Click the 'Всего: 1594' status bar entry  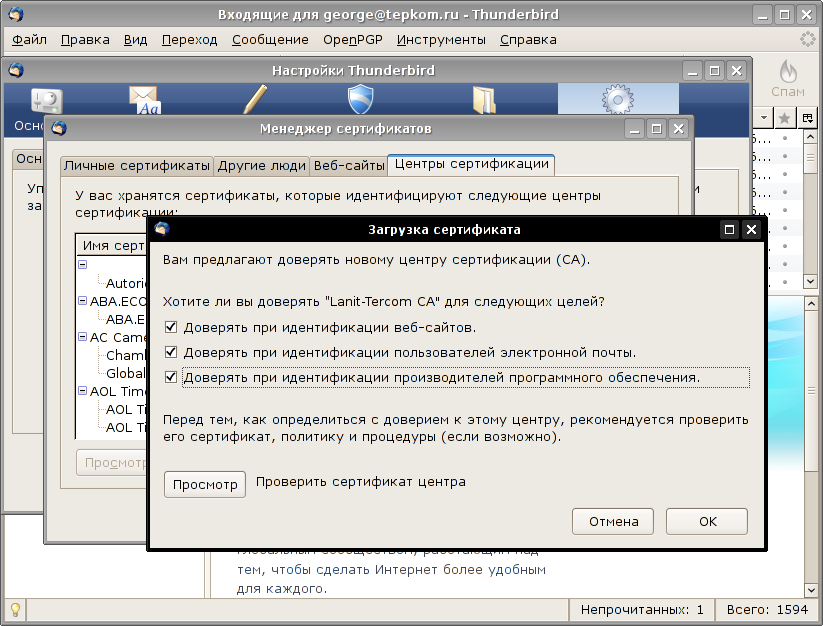pyautogui.click(x=767, y=610)
